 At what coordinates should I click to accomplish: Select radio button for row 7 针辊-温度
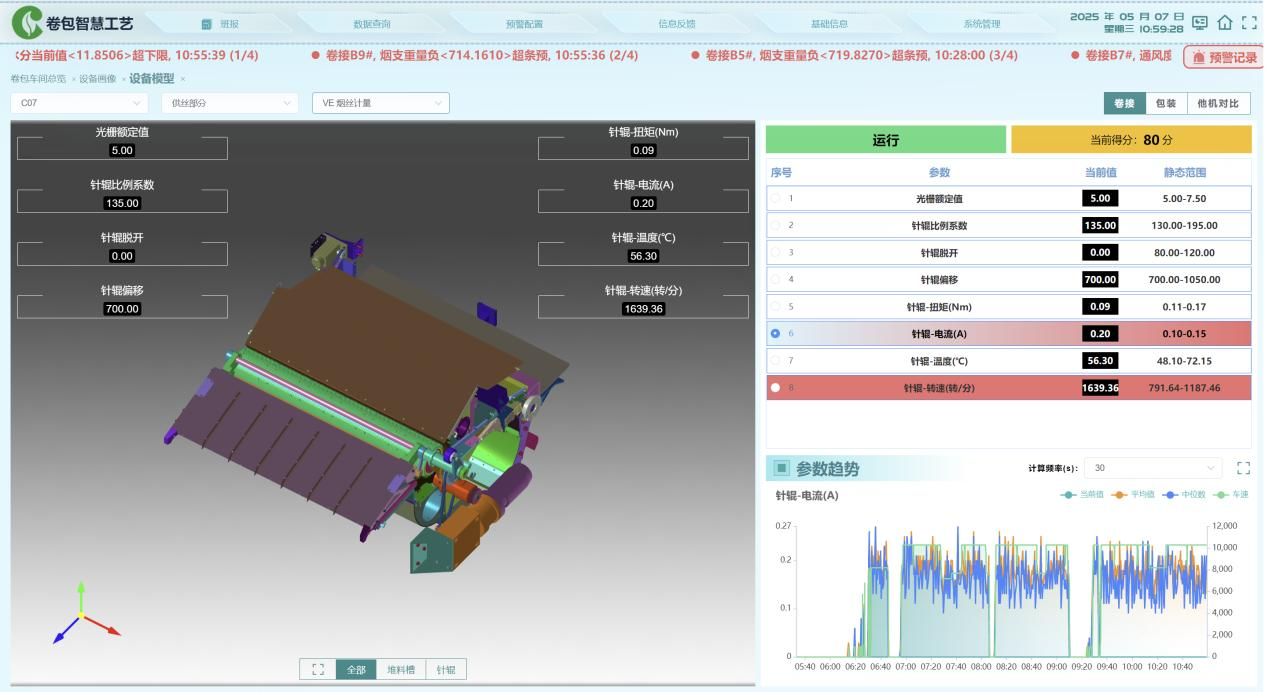coord(776,361)
